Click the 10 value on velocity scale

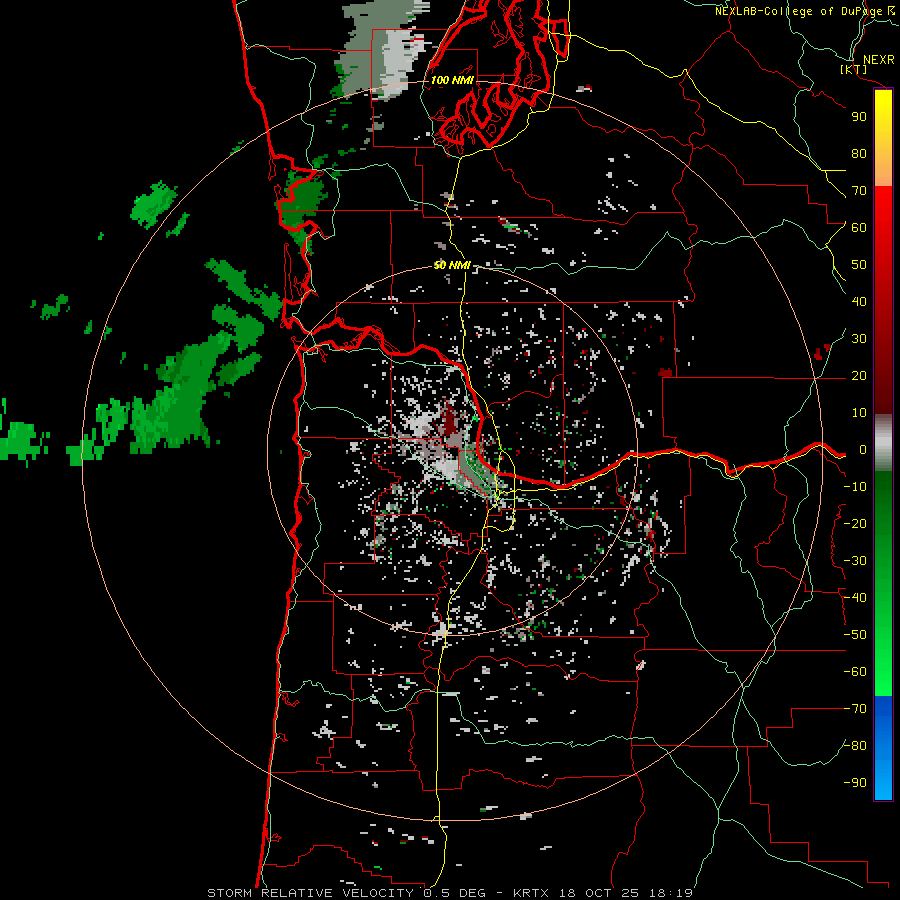[x=859, y=413]
